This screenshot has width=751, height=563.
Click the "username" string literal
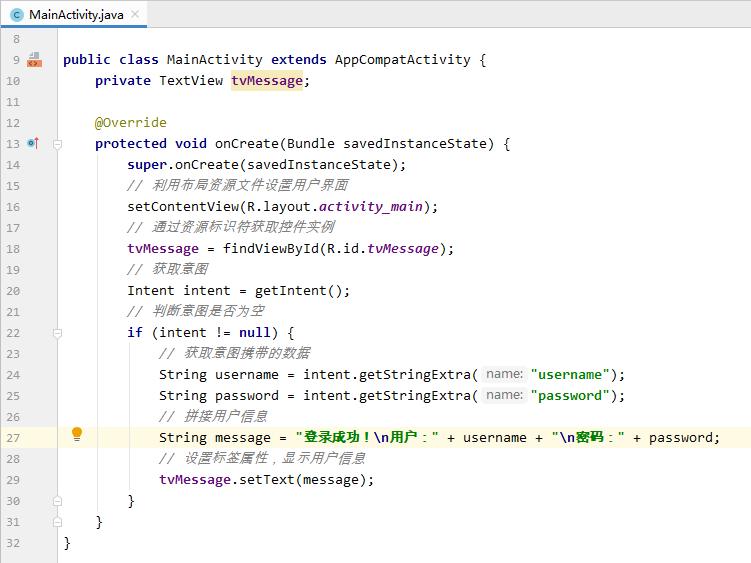click(x=570, y=375)
